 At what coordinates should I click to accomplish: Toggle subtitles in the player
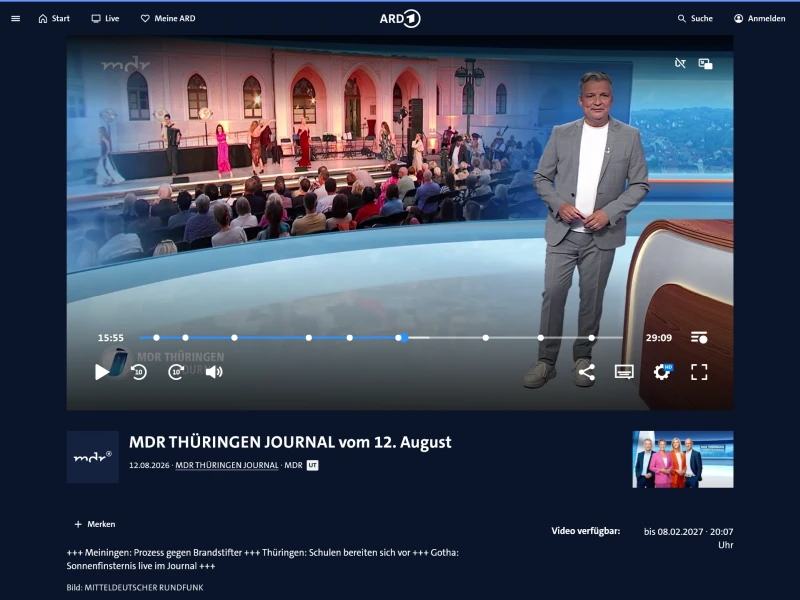tap(624, 372)
